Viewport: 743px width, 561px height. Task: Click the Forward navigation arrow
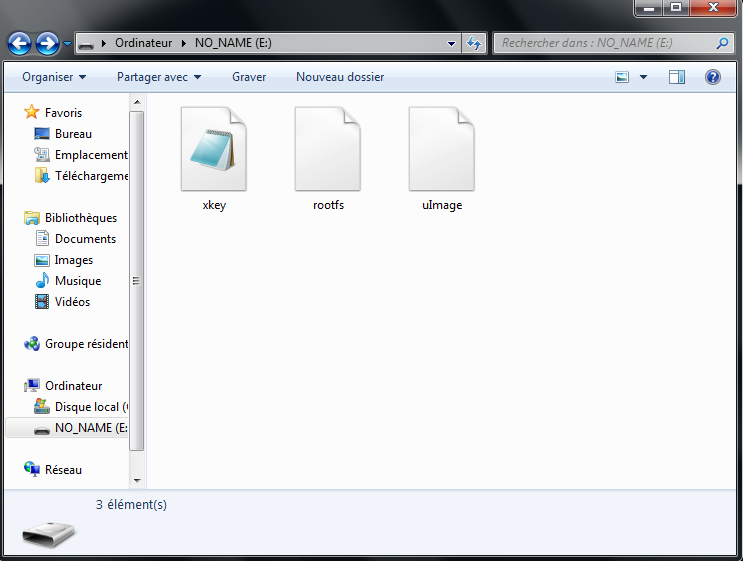coord(47,44)
